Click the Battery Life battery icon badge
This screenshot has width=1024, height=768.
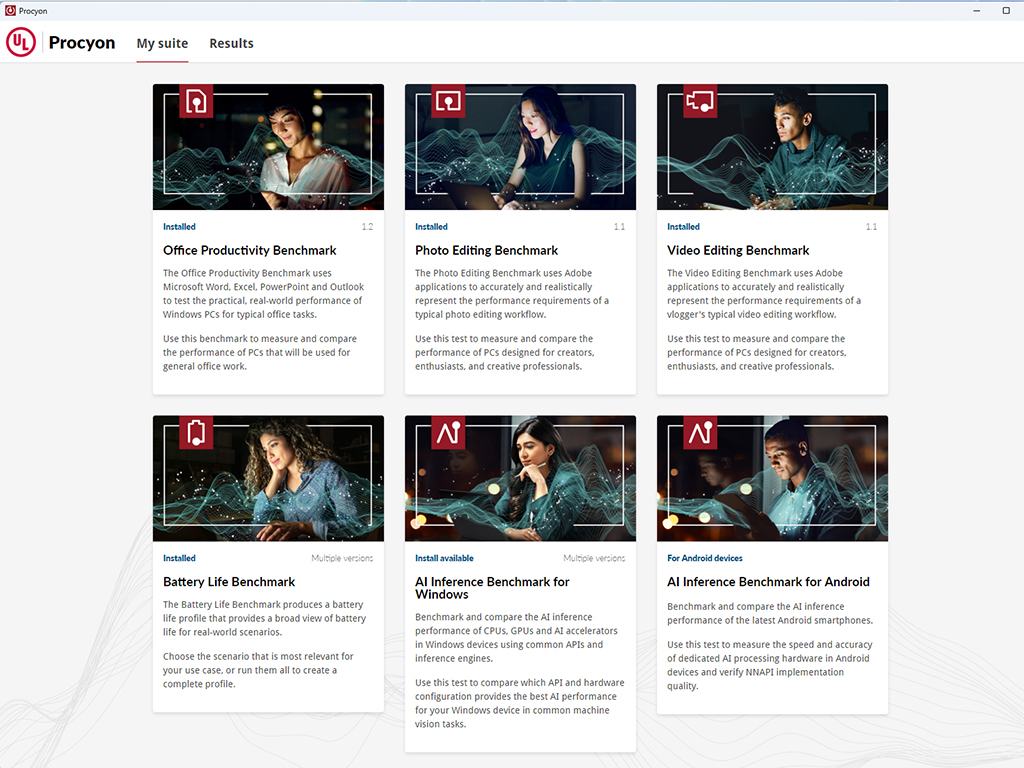196,432
